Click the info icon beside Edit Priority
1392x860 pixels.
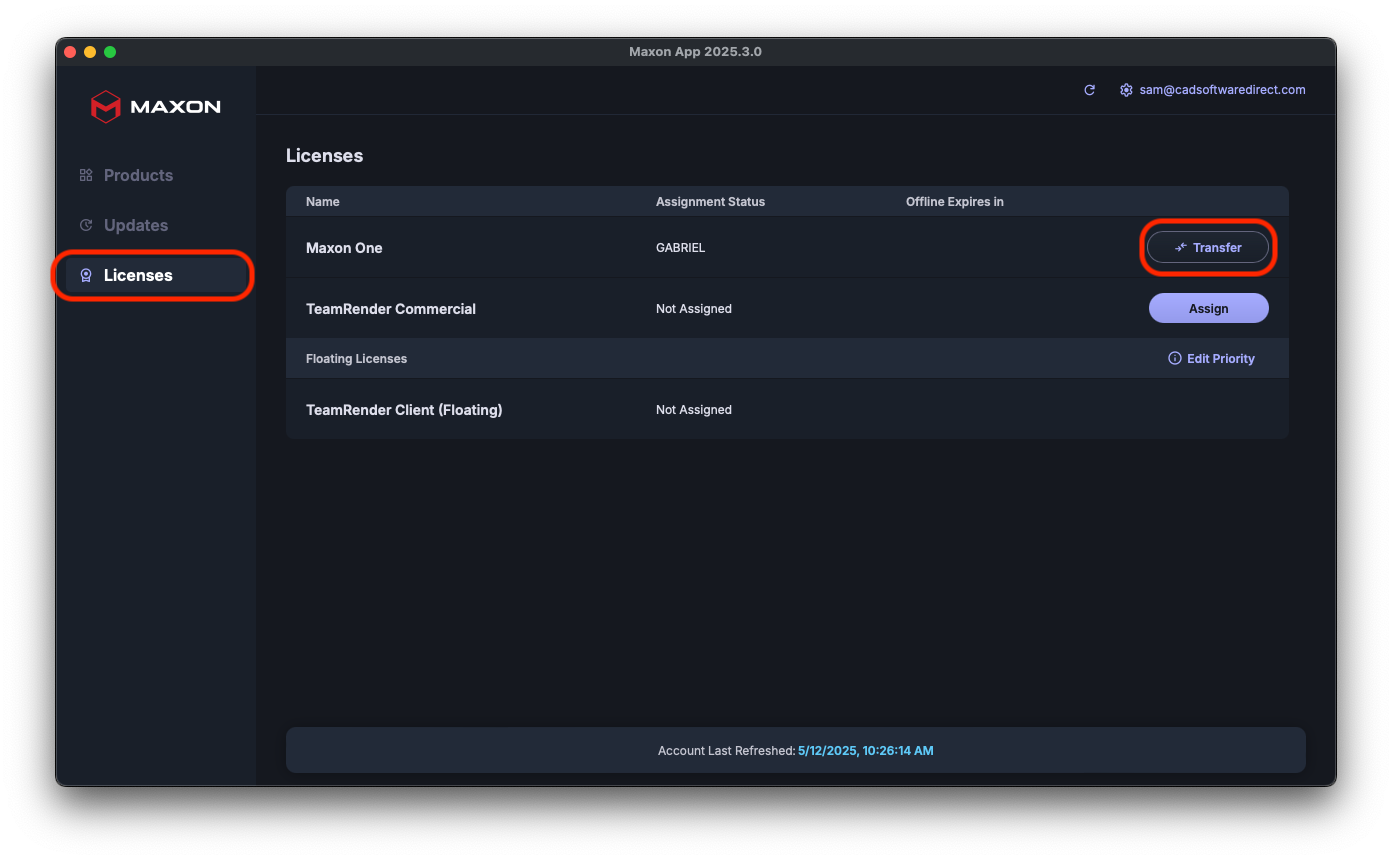(1175, 358)
